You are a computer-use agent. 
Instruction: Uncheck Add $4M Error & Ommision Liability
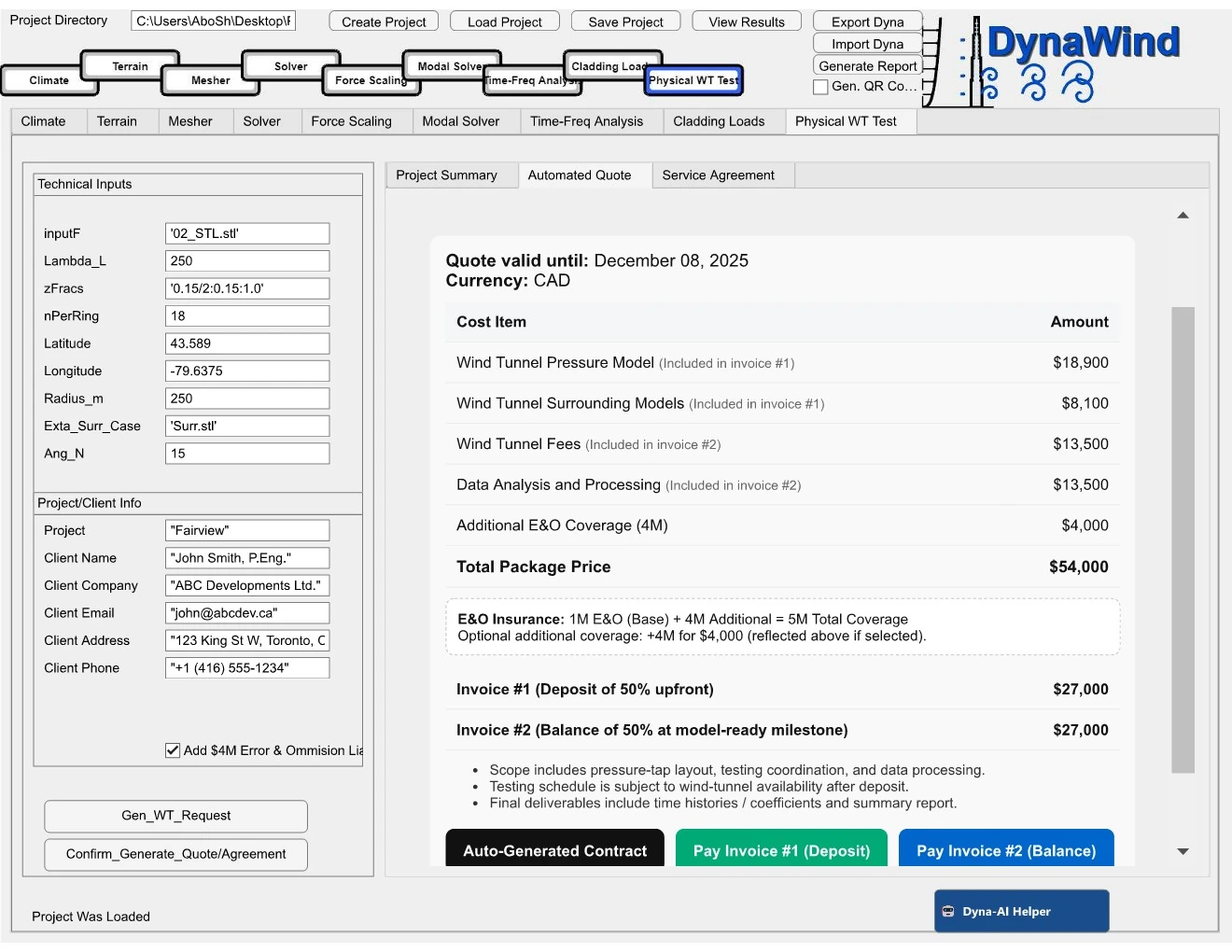pos(173,749)
